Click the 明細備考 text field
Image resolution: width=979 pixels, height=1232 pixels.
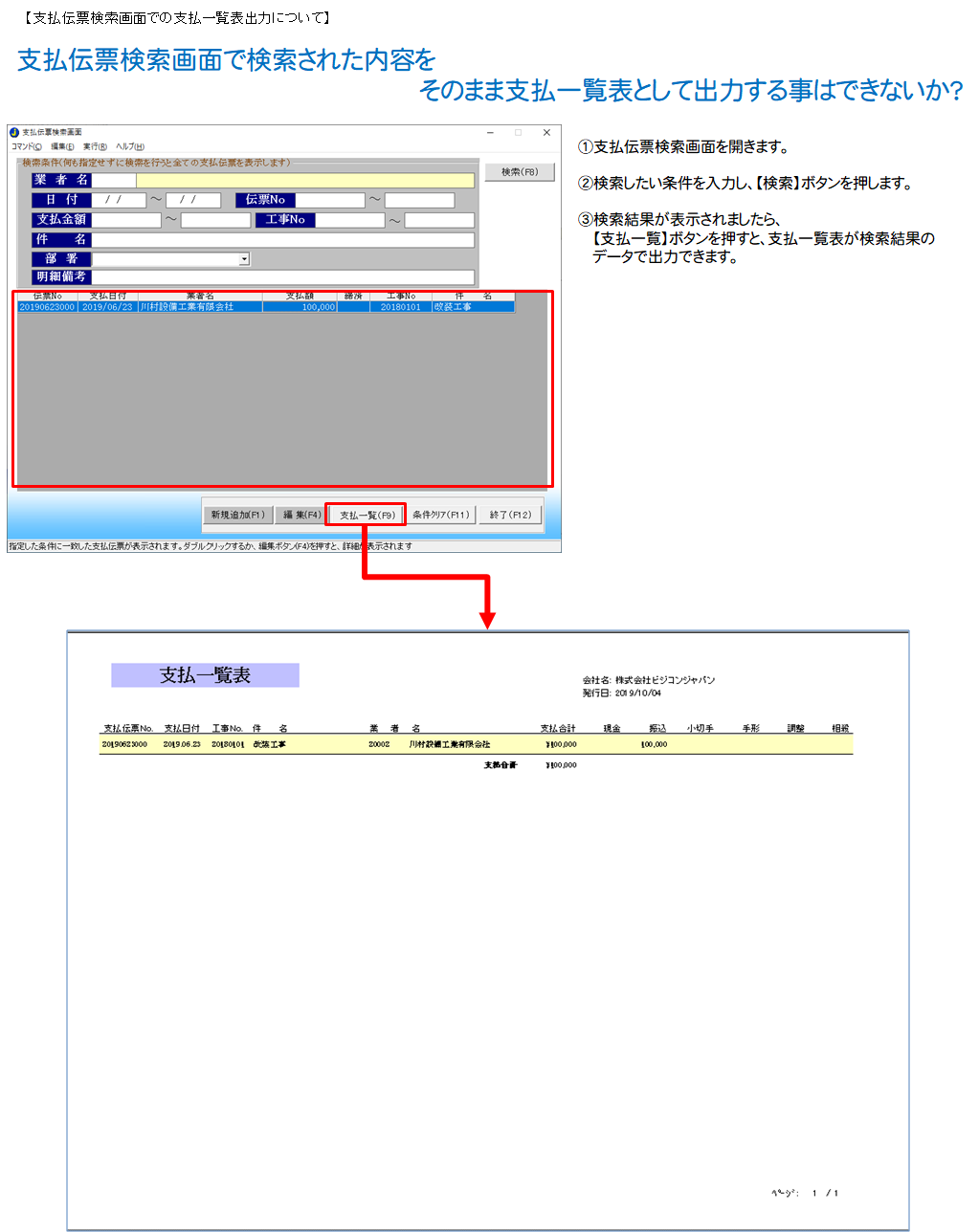(282, 277)
